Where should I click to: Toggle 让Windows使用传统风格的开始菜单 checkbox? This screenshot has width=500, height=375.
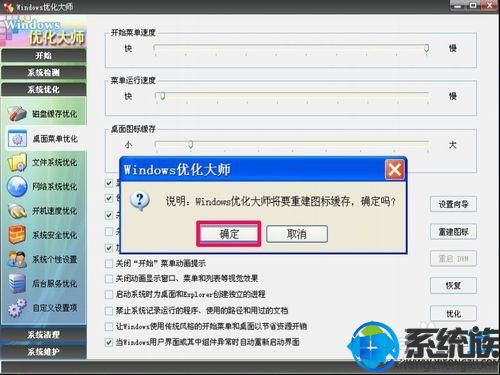pyautogui.click(x=109, y=326)
